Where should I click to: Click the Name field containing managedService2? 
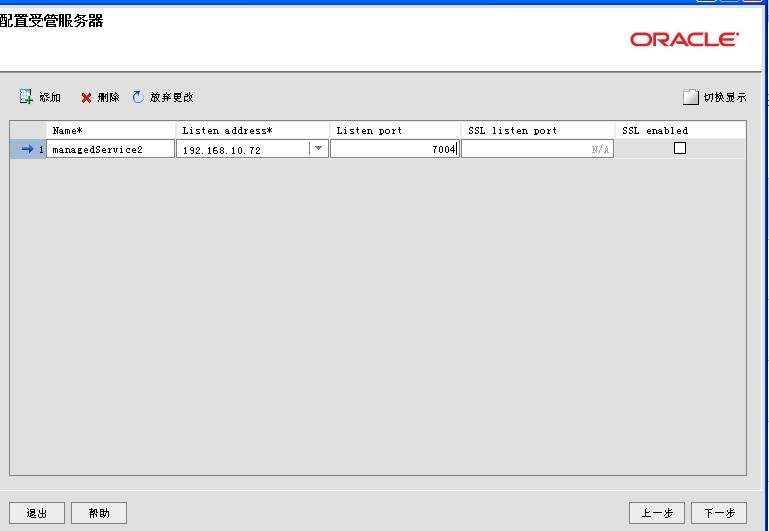(110, 149)
